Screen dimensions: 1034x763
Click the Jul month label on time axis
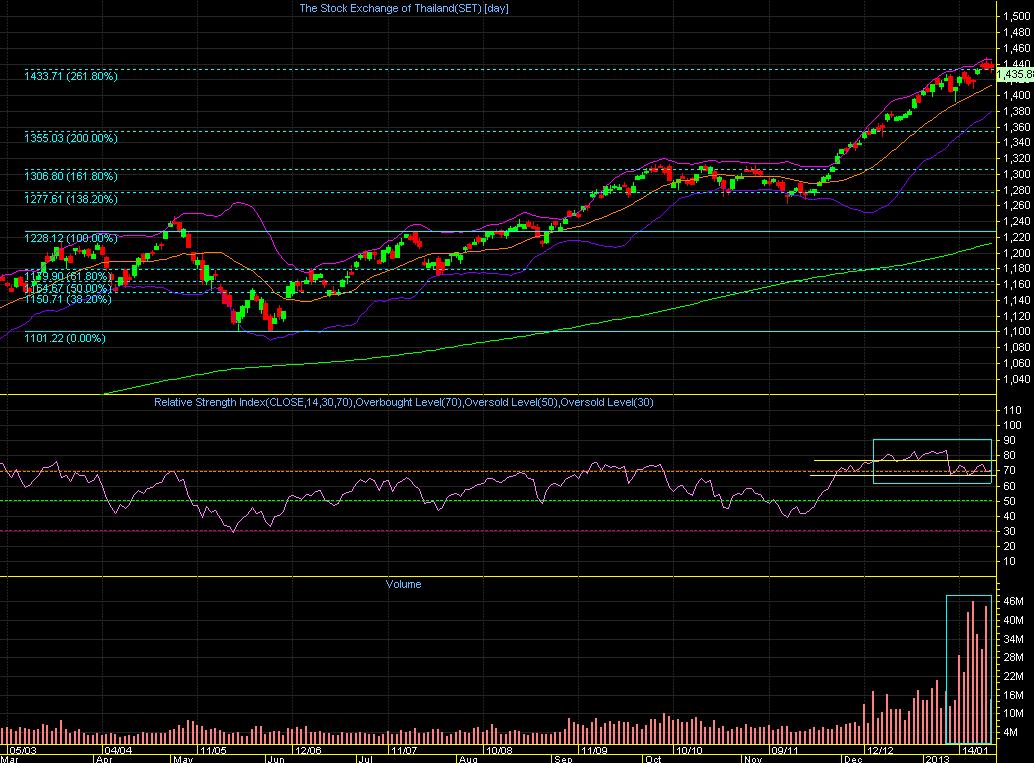(x=365, y=759)
